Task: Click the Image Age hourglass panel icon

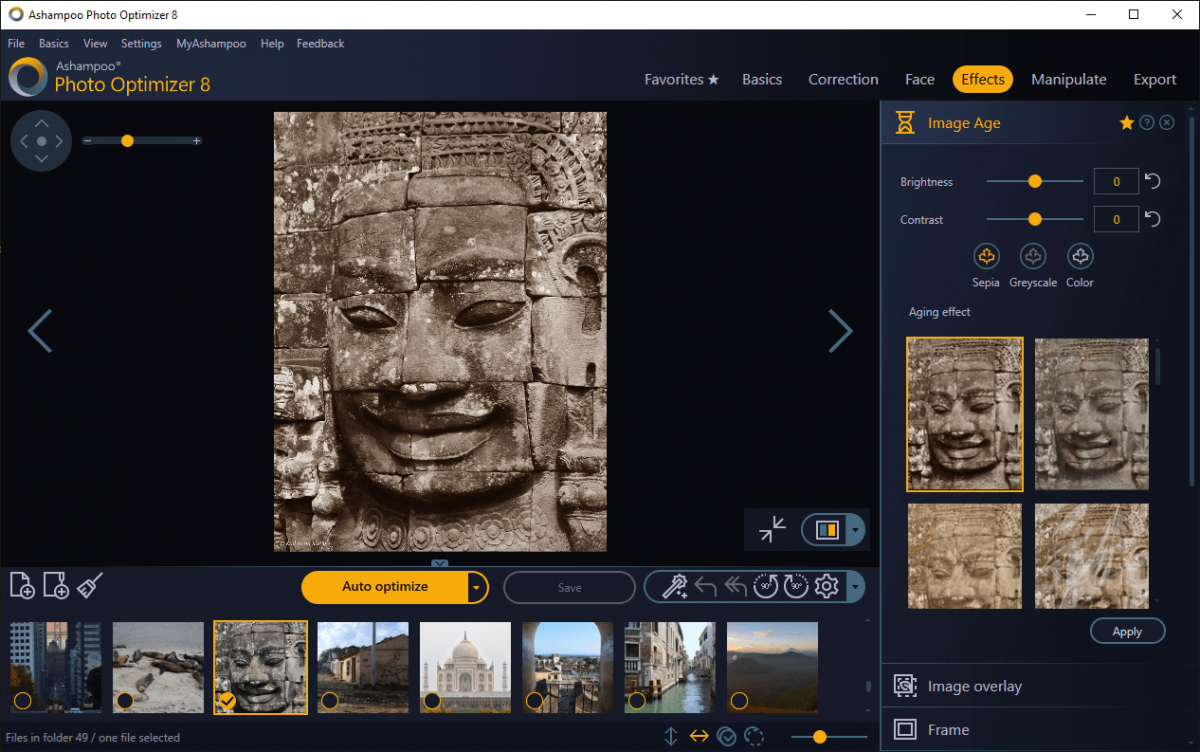Action: point(905,122)
